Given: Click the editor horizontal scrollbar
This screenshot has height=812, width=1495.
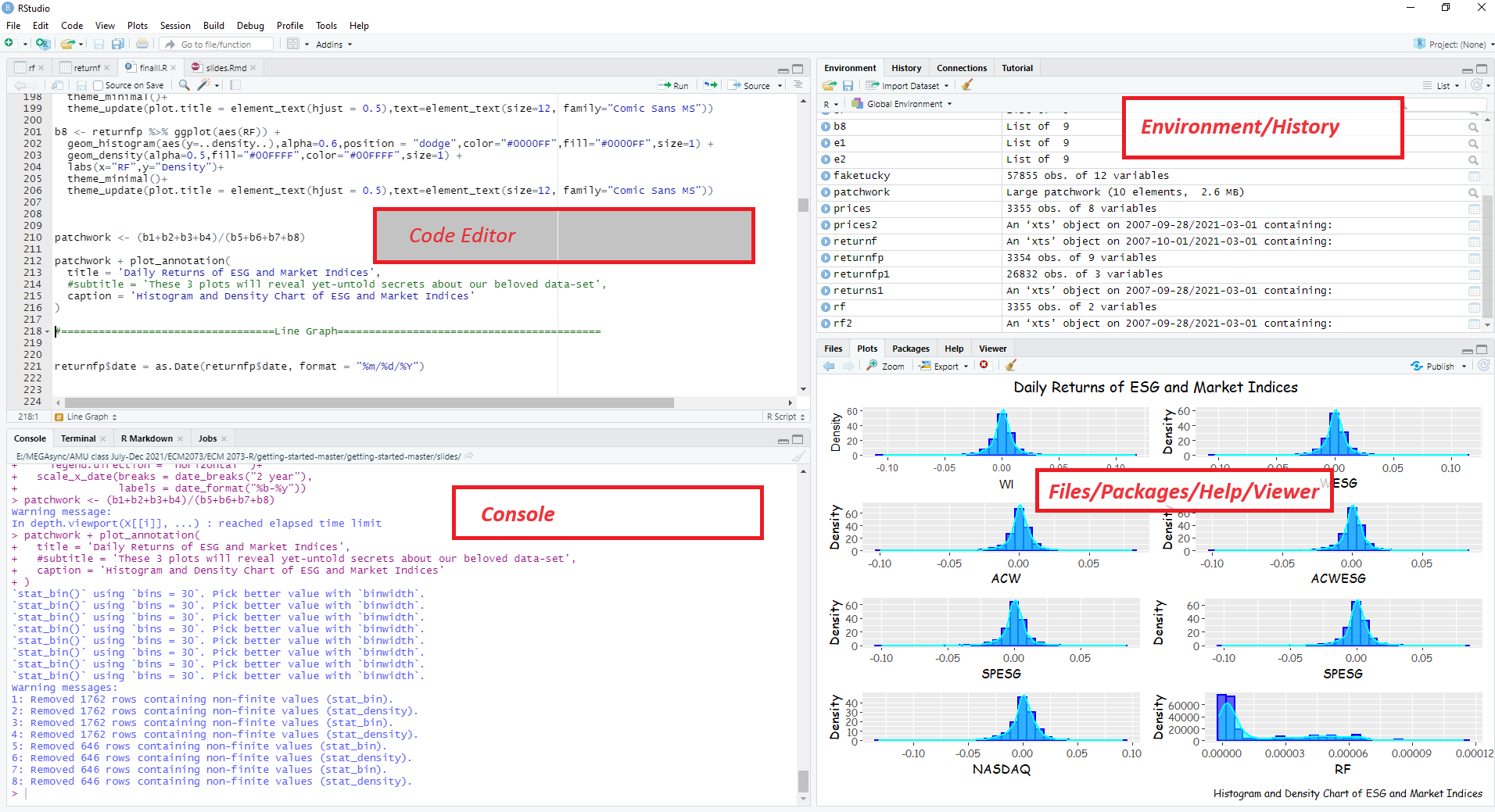Looking at the screenshot, I should coord(367,402).
